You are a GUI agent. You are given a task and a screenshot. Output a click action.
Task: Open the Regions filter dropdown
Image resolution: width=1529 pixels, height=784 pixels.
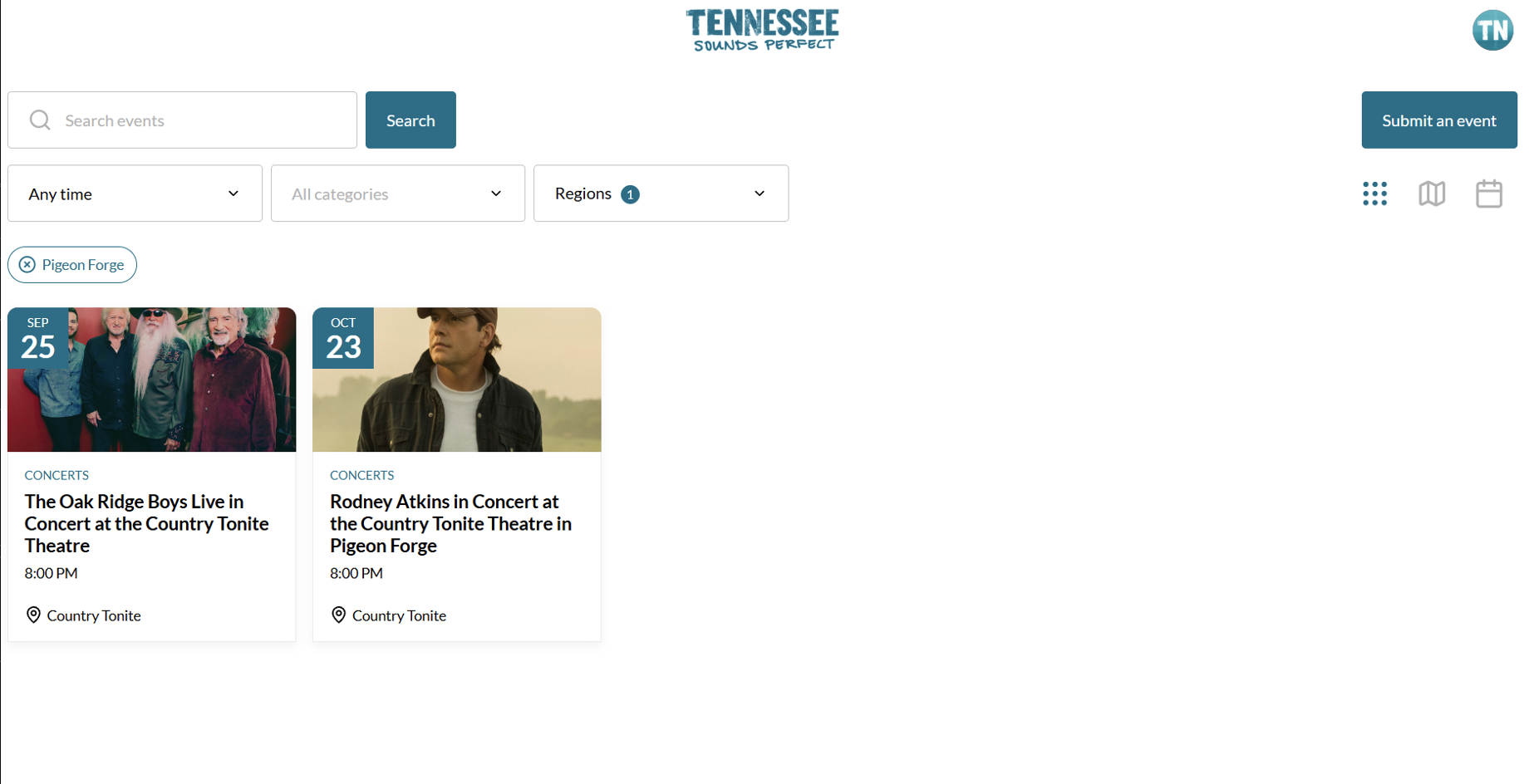(x=661, y=194)
